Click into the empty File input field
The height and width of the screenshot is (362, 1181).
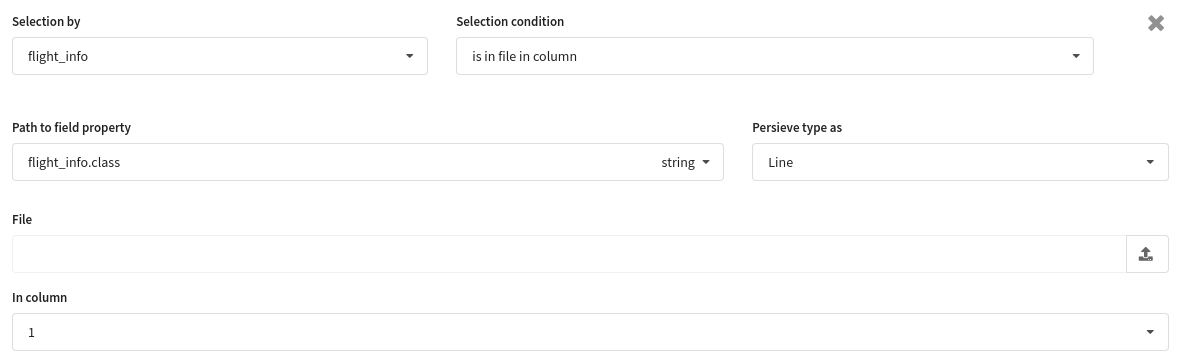point(569,254)
